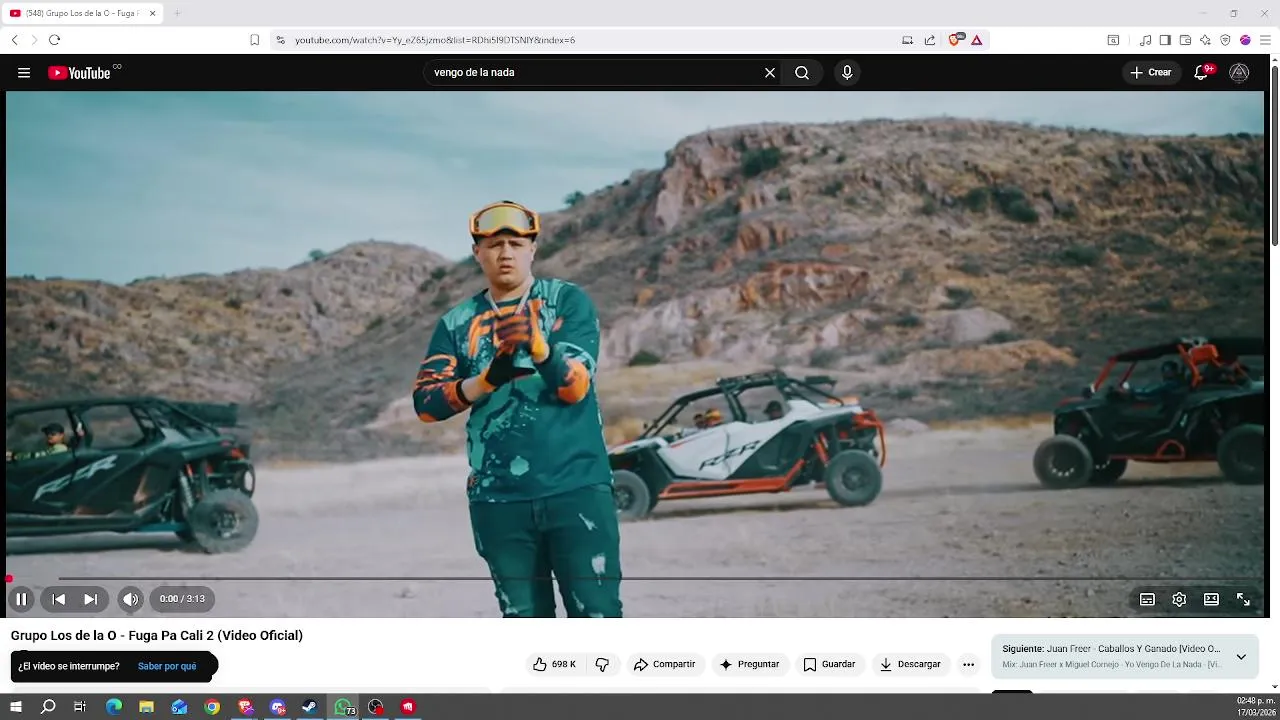This screenshot has width=1280, height=720.
Task: Open more actions three-dot menu
Action: [x=968, y=664]
